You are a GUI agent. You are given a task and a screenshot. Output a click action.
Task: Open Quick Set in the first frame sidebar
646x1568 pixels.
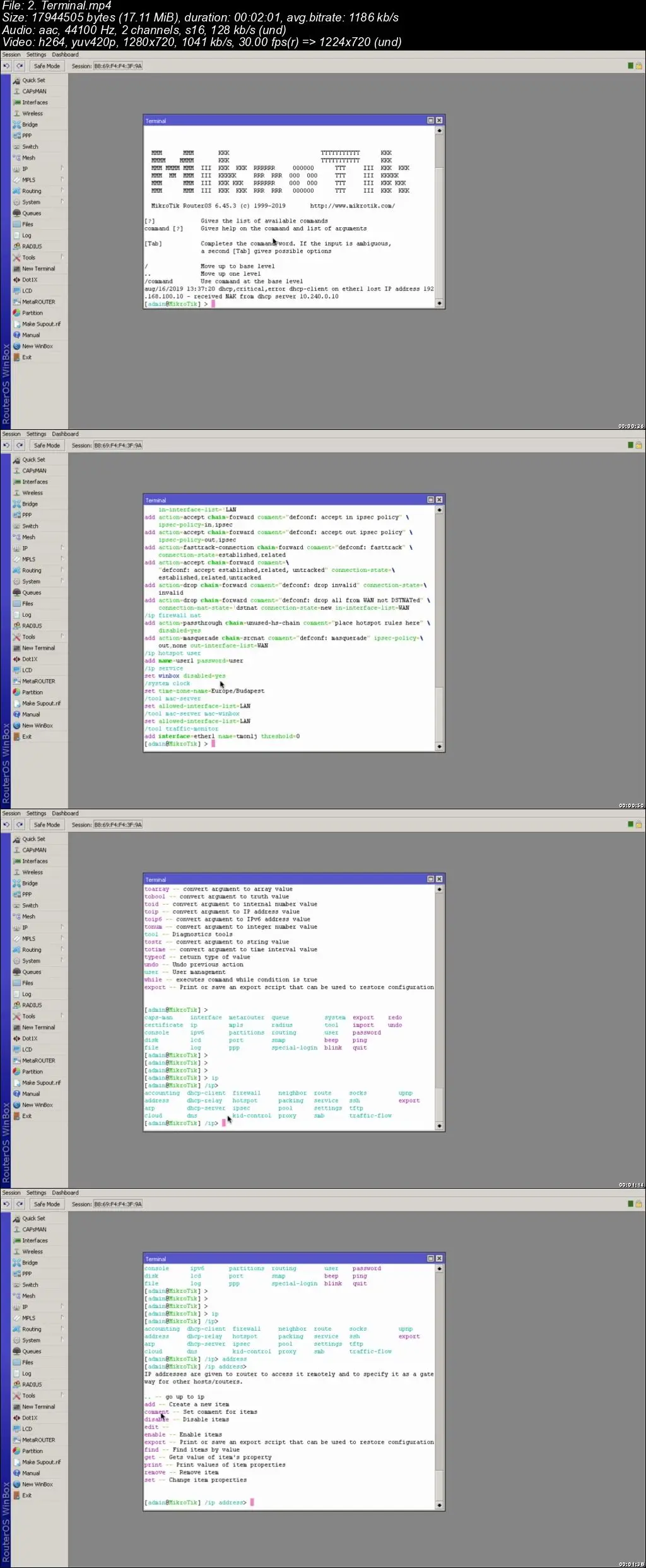(x=33, y=80)
